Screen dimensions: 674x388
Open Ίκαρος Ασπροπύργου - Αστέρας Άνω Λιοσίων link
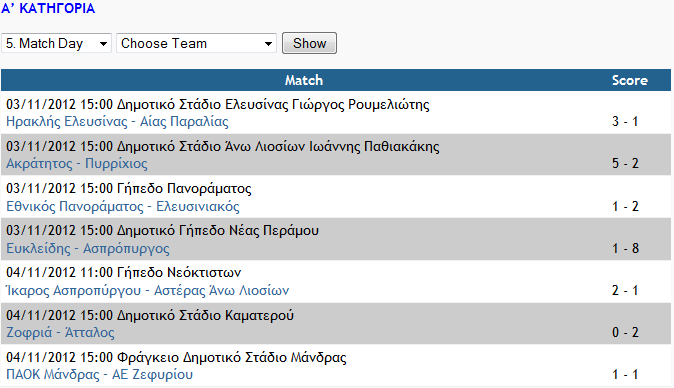147,290
